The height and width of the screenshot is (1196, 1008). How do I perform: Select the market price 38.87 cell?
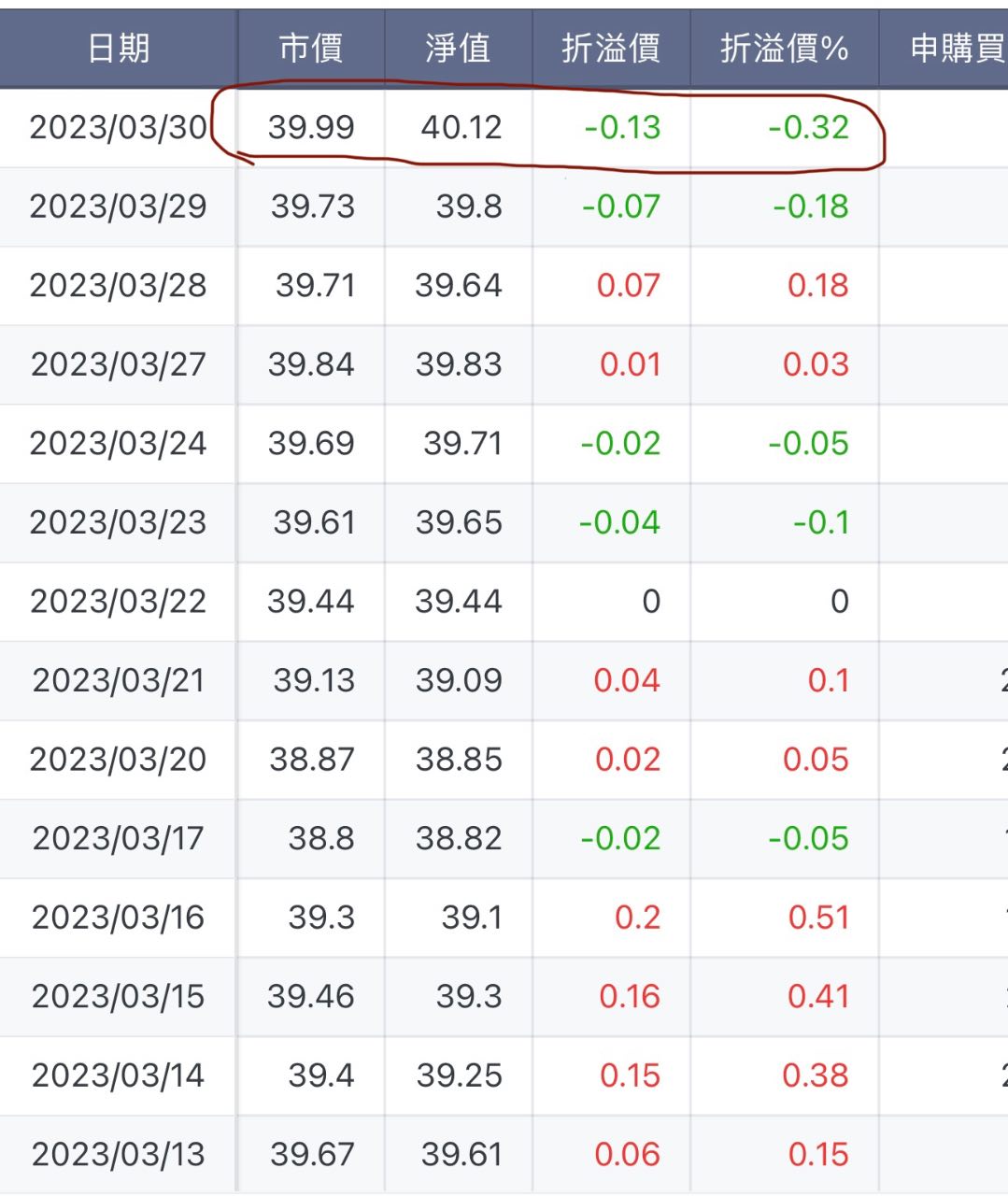[x=312, y=759]
